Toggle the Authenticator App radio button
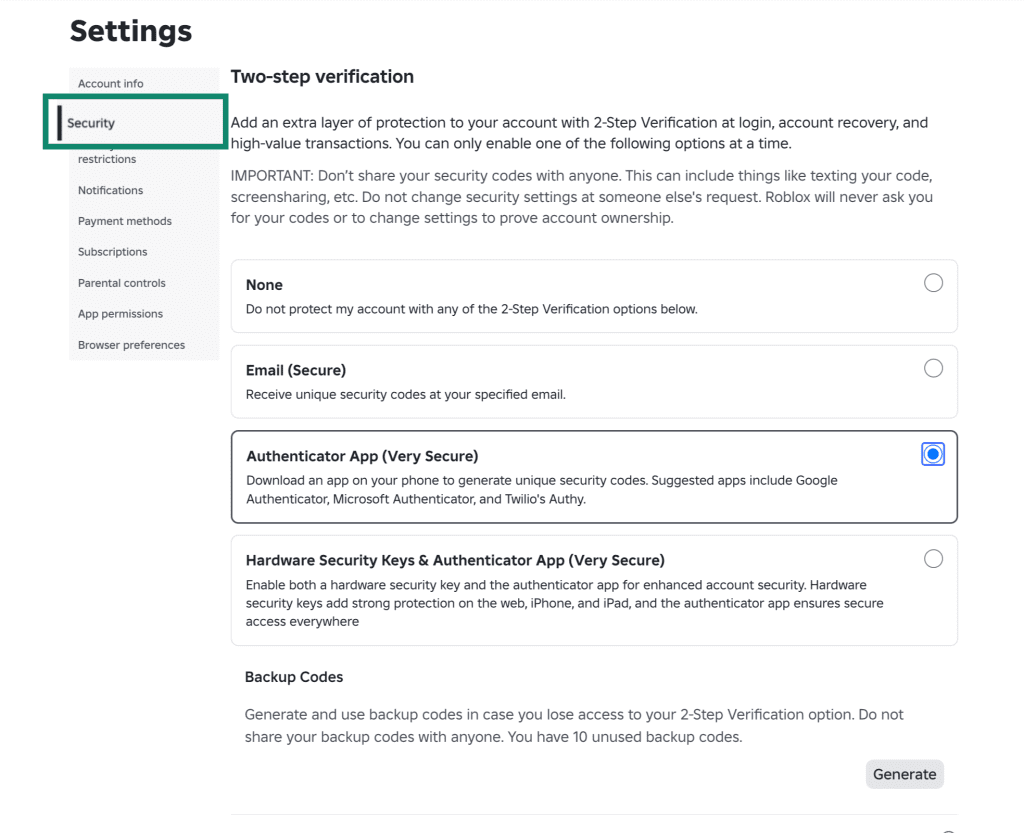 pyautogui.click(x=933, y=454)
